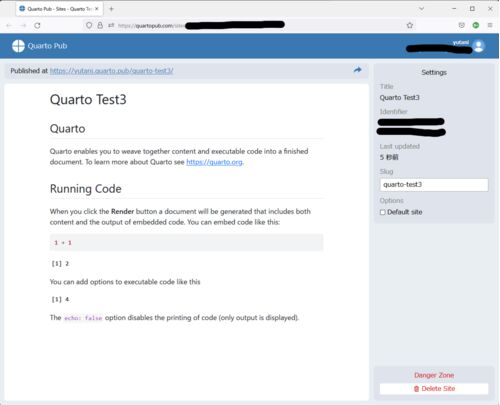Viewport: 500px width, 405px height.
Task: Open a new tab with plus button
Action: 111,9
